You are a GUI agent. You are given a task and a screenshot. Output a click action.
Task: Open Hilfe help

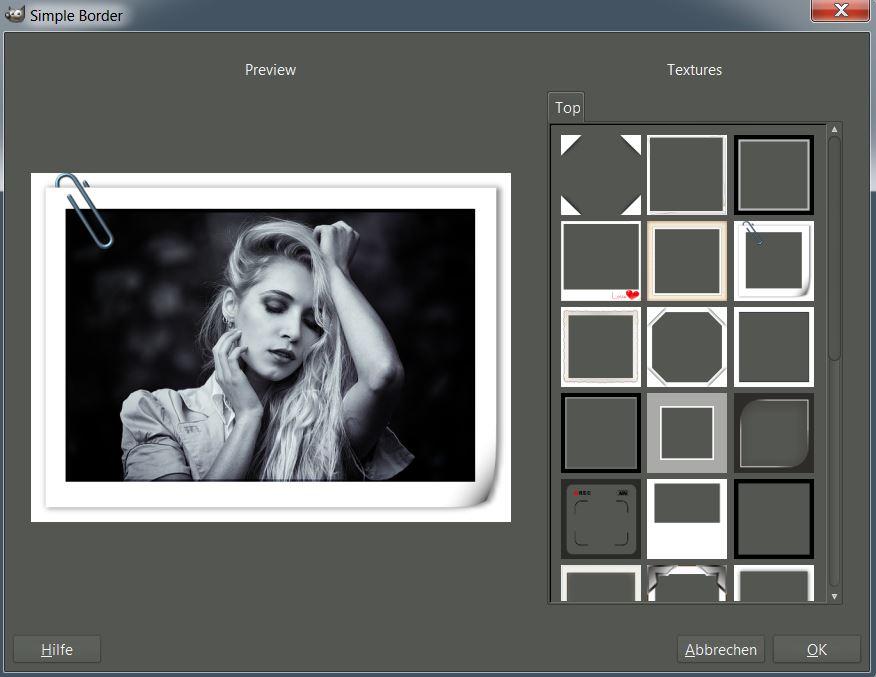point(57,650)
